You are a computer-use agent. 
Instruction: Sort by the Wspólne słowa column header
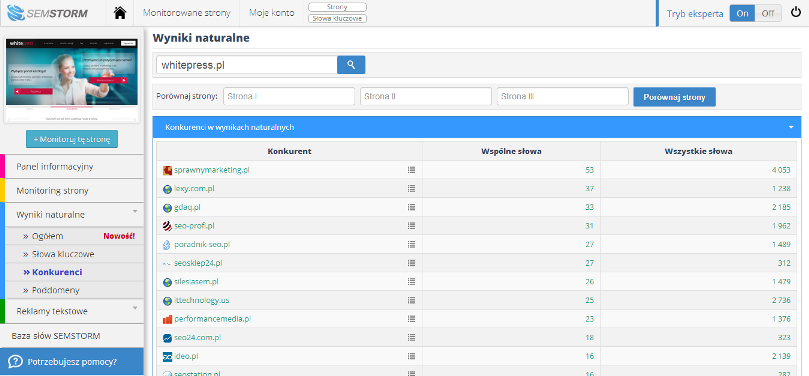tap(511, 151)
